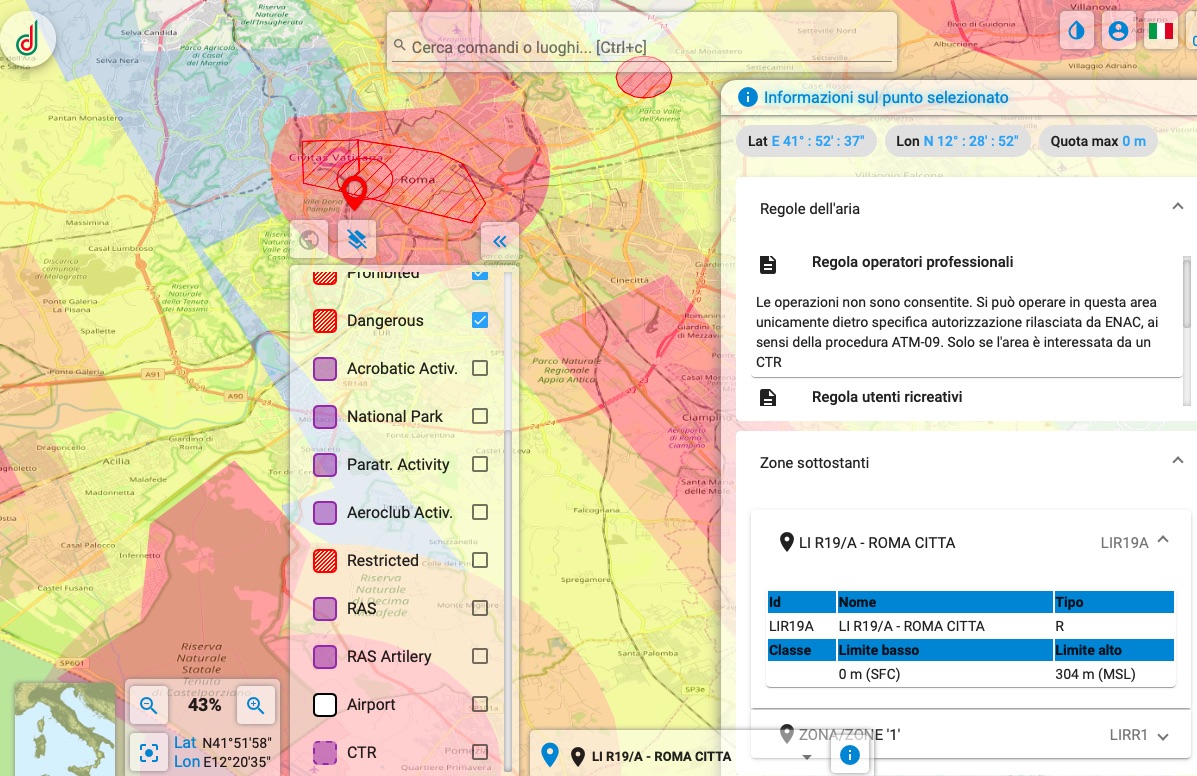Open the user account icon

[x=1118, y=31]
